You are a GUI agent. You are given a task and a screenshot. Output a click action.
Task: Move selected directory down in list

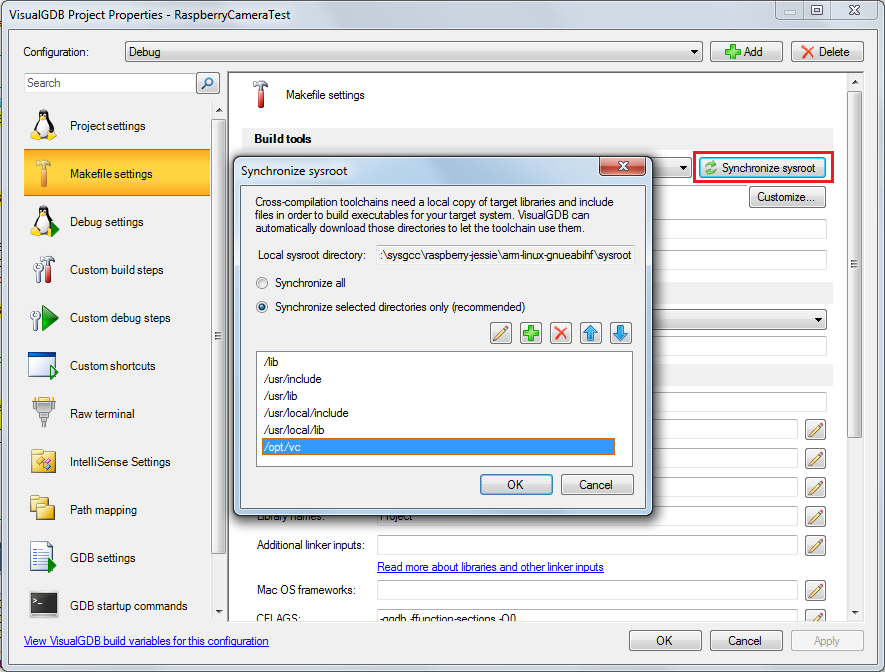[x=620, y=333]
